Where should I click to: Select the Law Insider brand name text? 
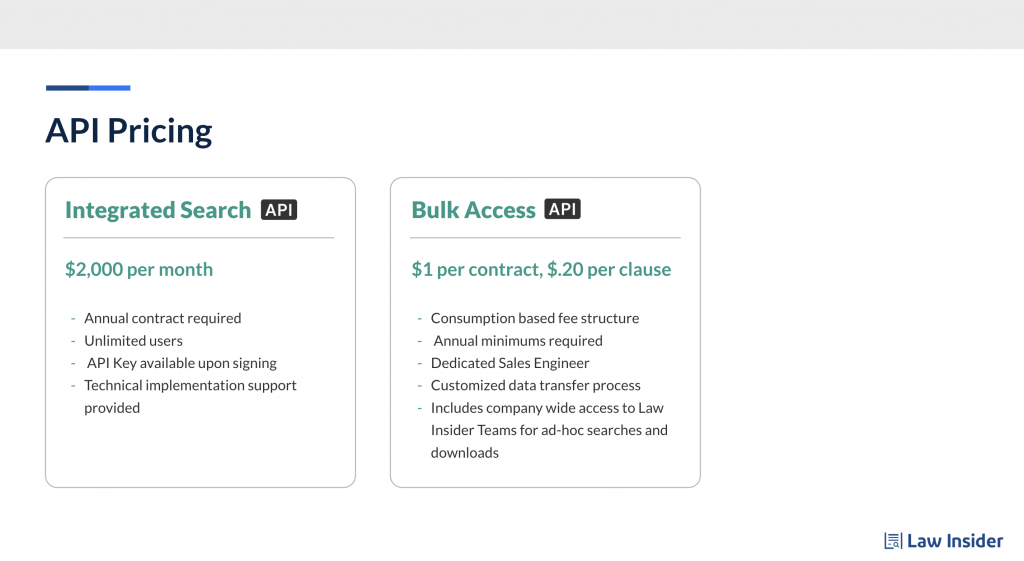pyautogui.click(x=955, y=541)
